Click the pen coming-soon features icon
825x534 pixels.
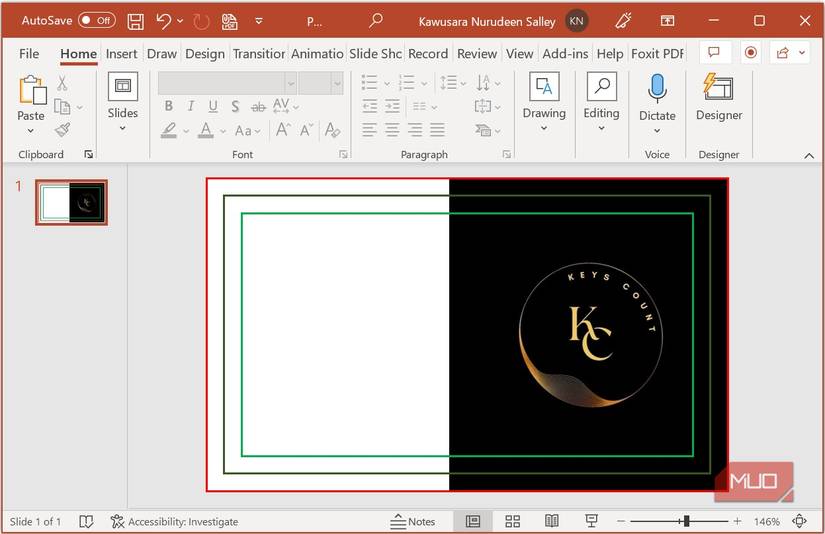pos(623,21)
